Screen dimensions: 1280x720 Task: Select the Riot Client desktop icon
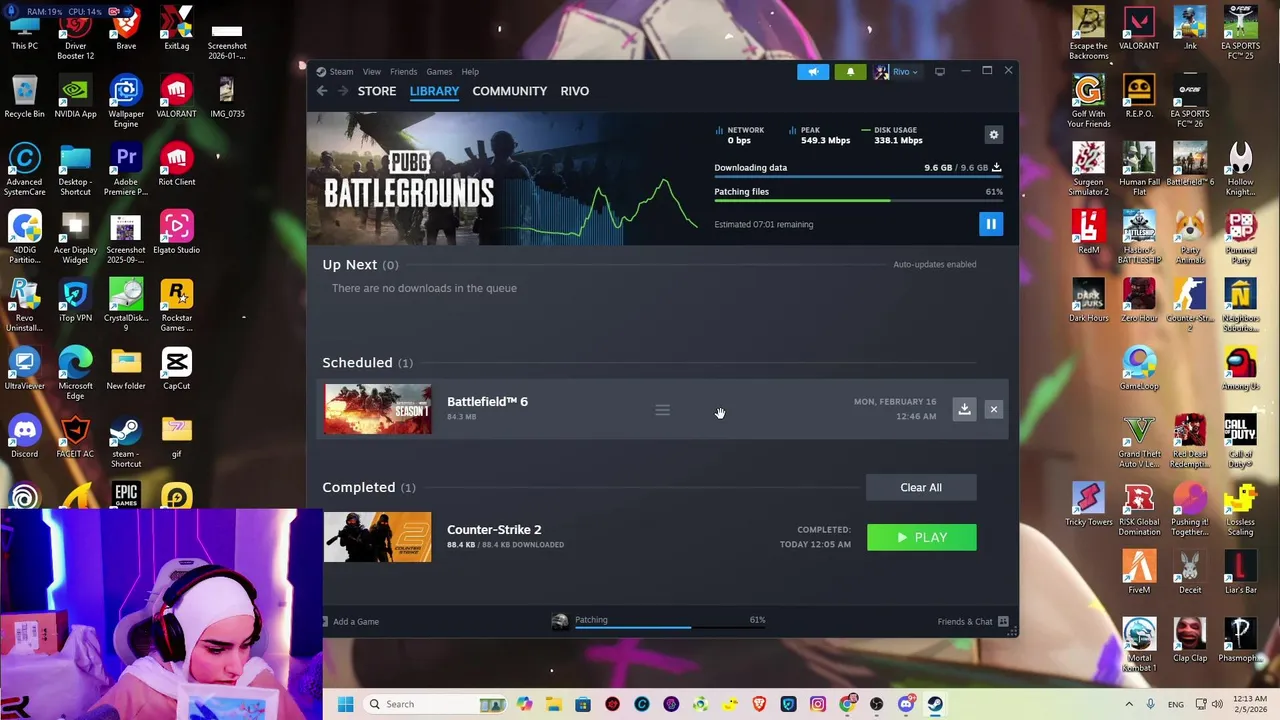click(177, 166)
